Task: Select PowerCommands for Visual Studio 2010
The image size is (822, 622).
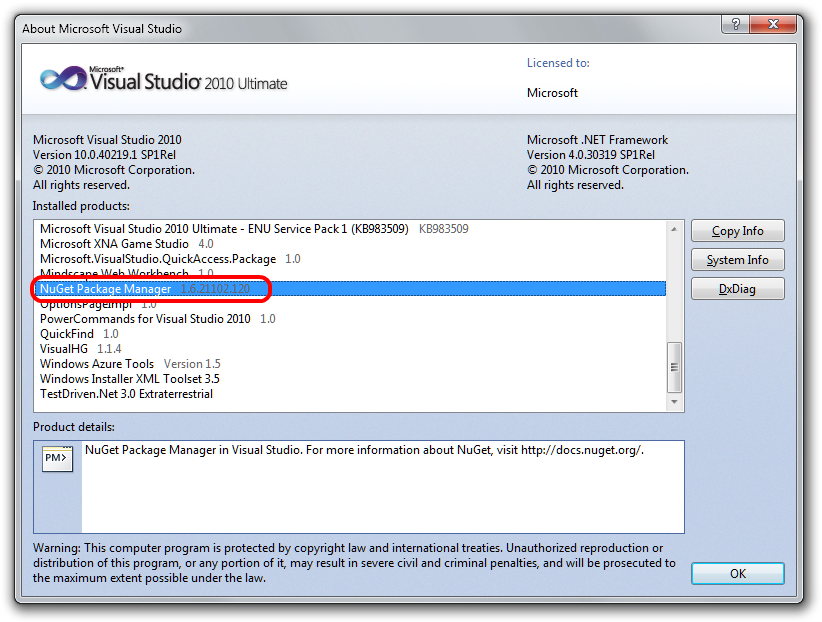Action: tap(145, 319)
